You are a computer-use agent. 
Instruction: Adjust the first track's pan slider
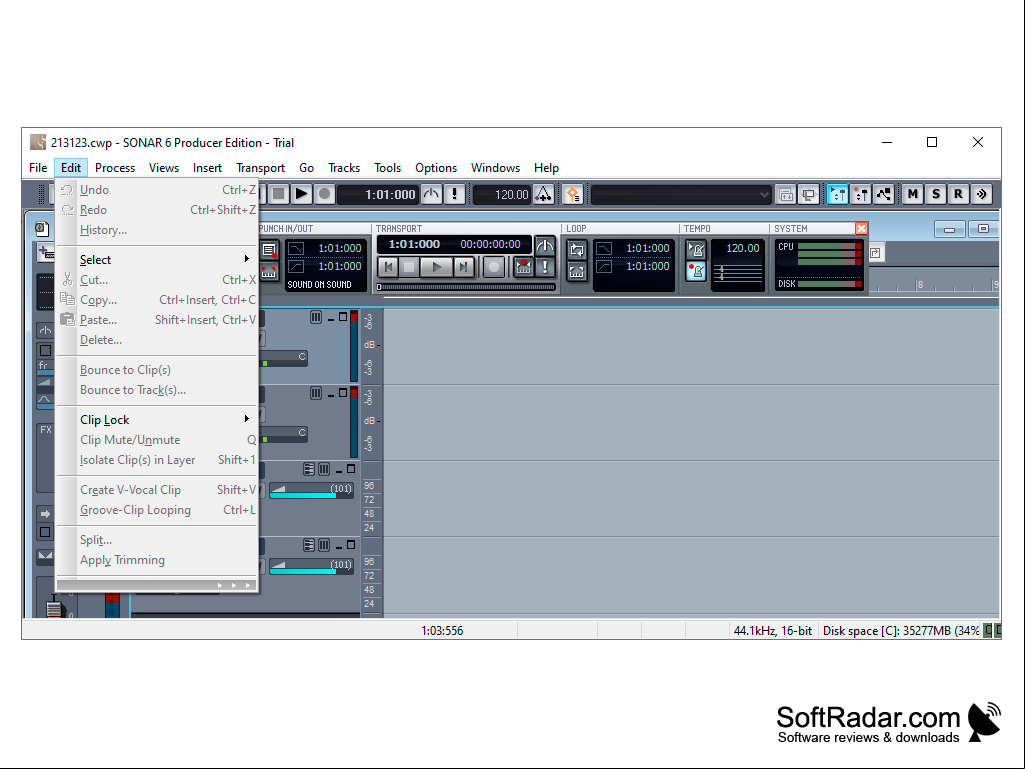(284, 358)
